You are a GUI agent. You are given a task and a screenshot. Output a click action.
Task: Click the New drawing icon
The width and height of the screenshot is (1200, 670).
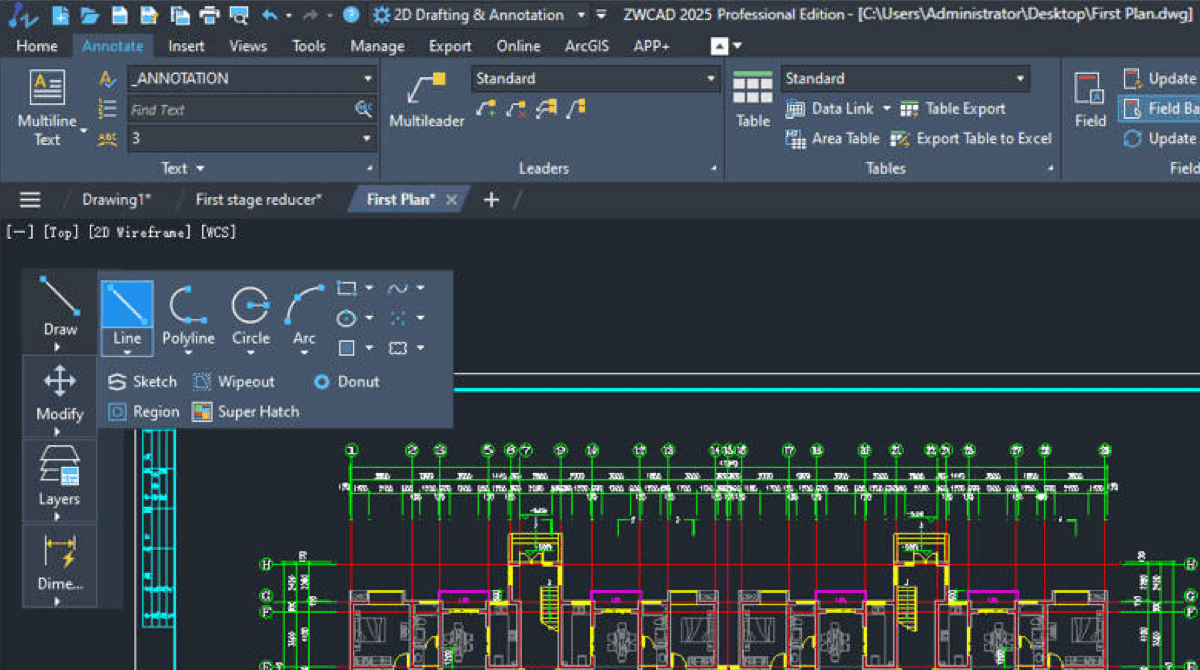(x=60, y=15)
